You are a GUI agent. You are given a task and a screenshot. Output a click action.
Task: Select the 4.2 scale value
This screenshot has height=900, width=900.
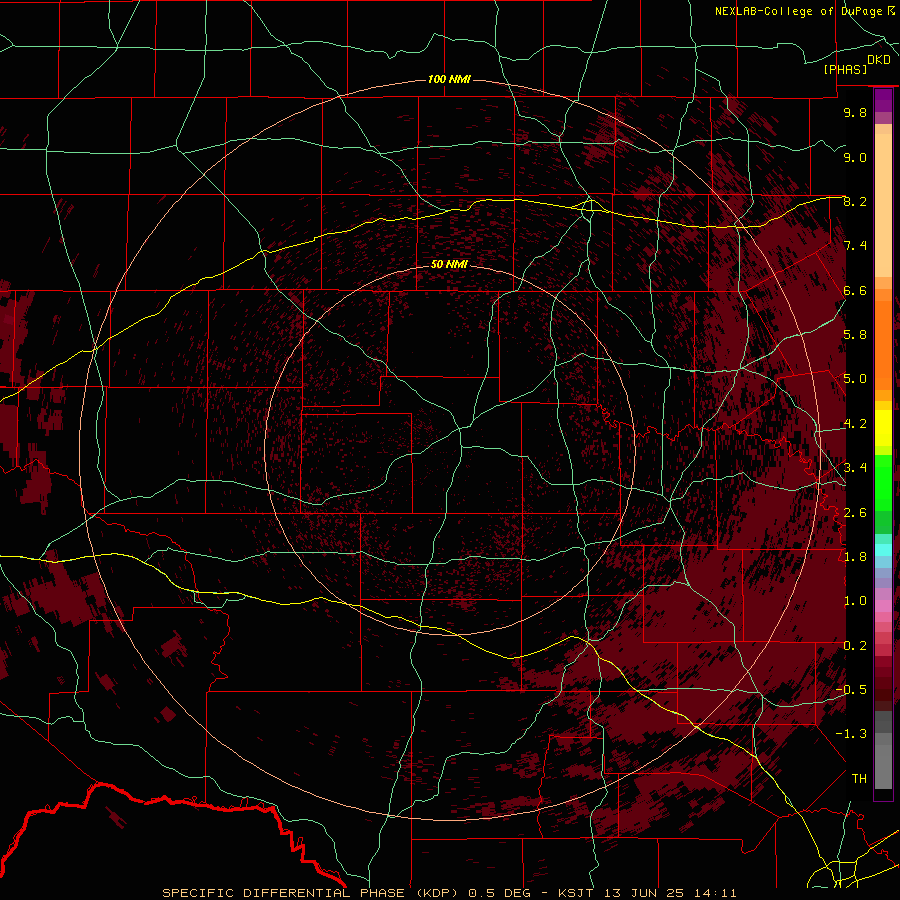coord(855,424)
